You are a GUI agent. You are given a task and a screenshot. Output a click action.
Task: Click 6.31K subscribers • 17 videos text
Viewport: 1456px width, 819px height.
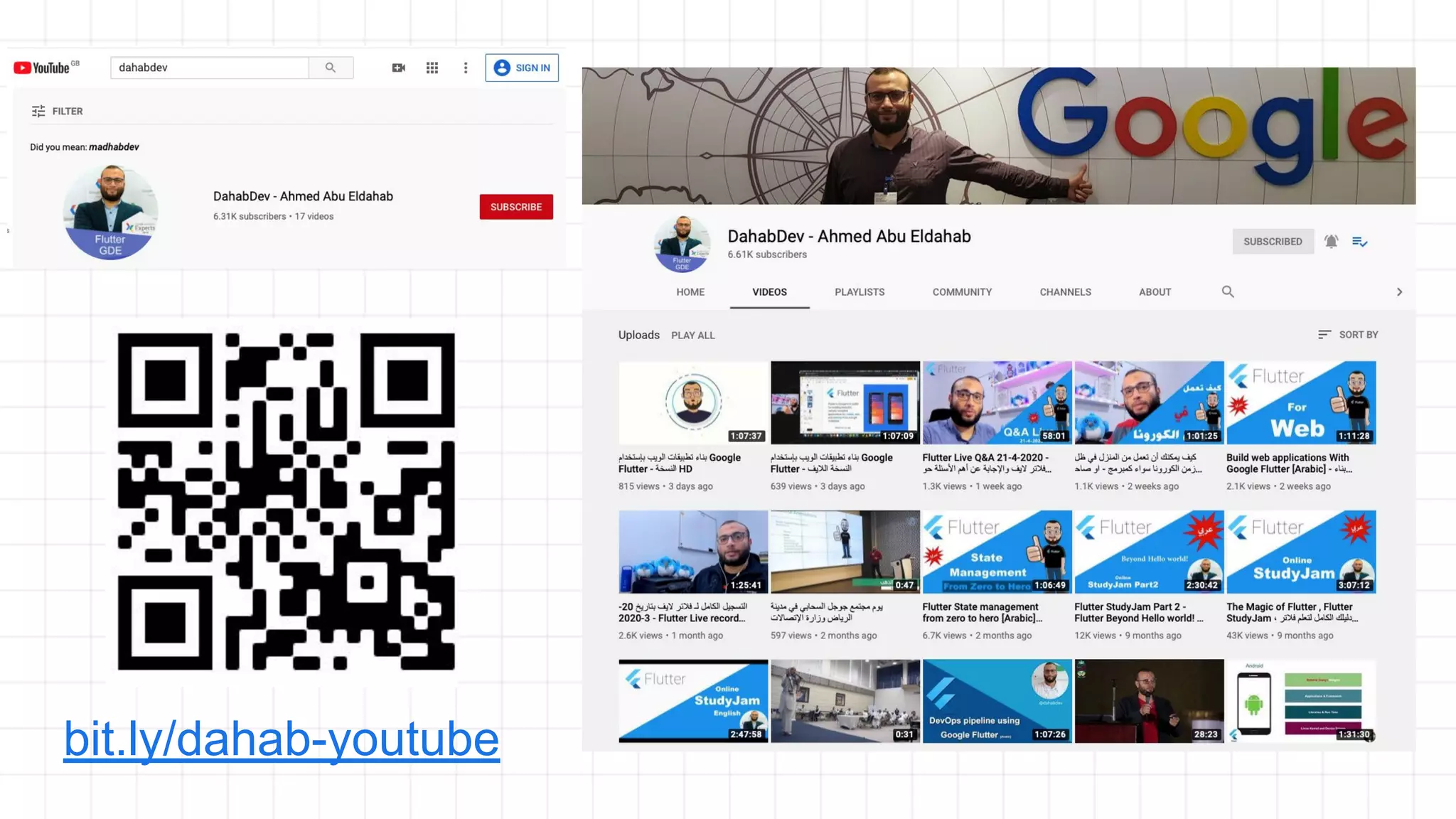tap(273, 216)
